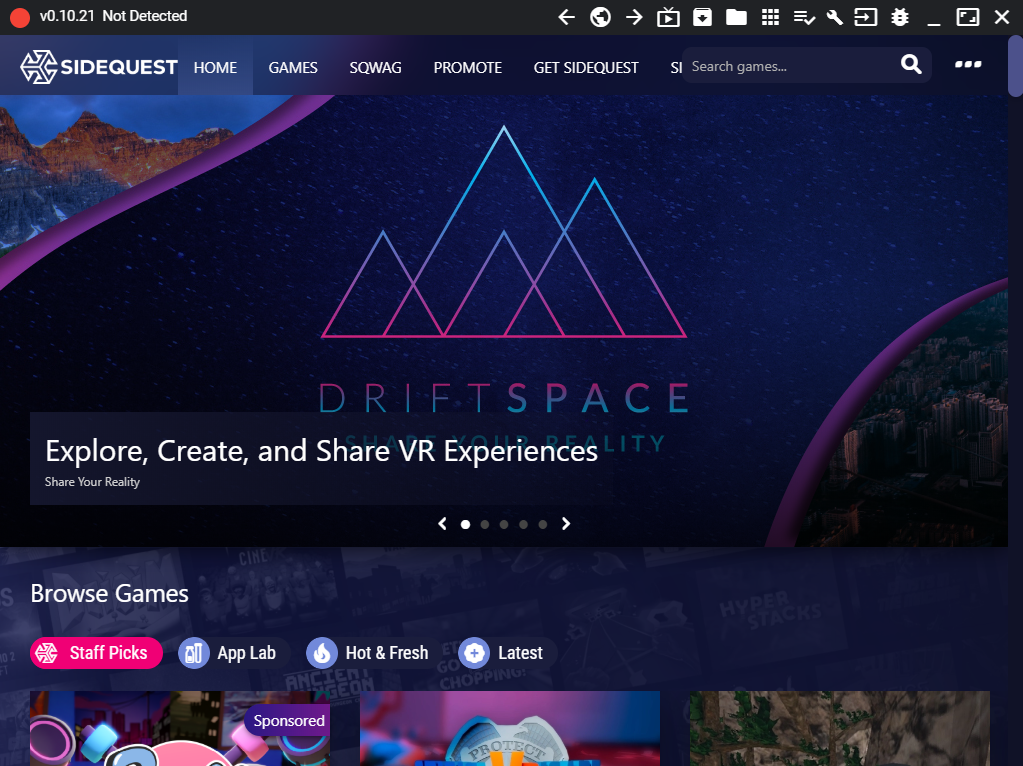Minimize the SideQuest window
The width and height of the screenshot is (1023, 766).
tap(934, 22)
